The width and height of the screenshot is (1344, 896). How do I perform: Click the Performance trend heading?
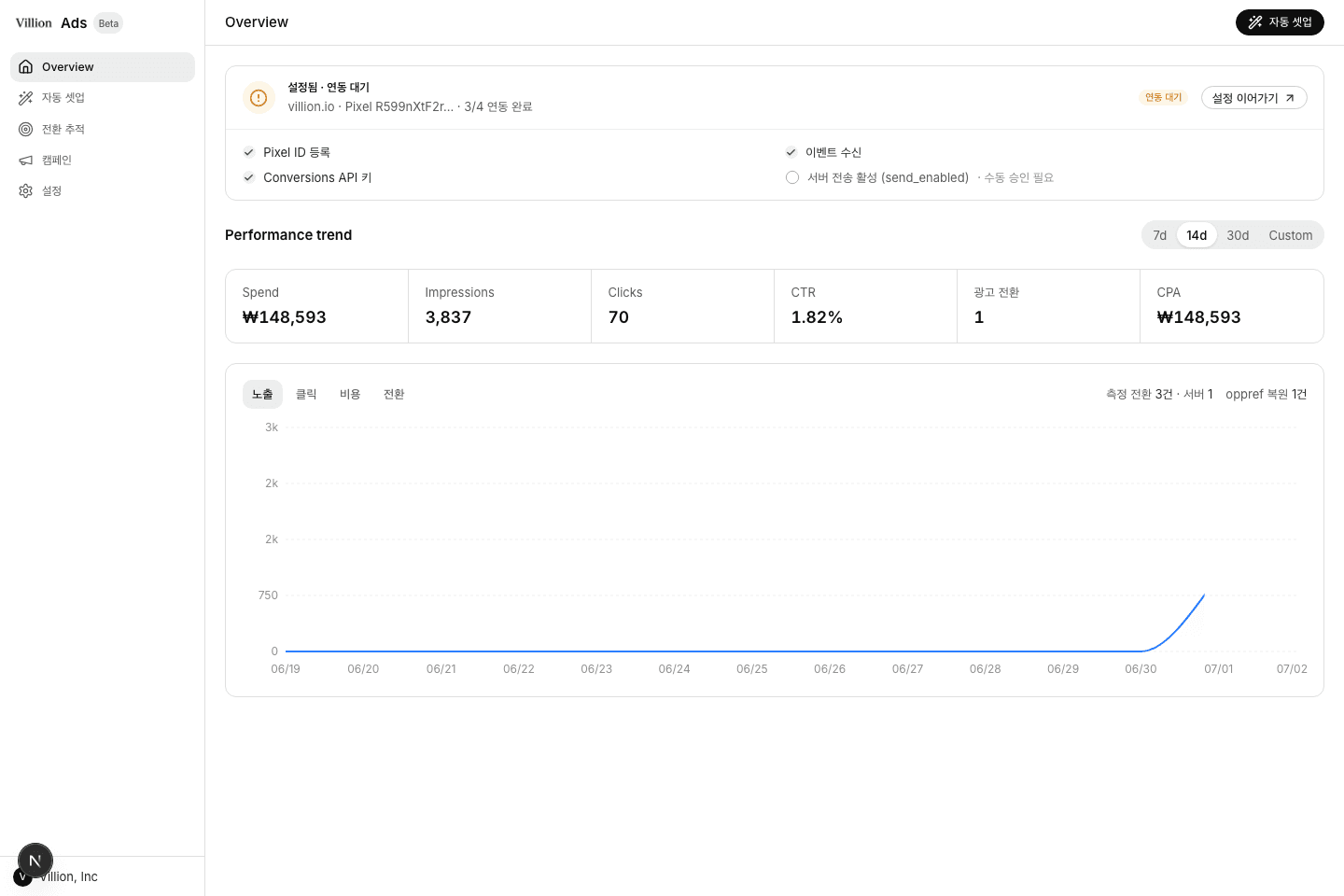click(x=288, y=235)
